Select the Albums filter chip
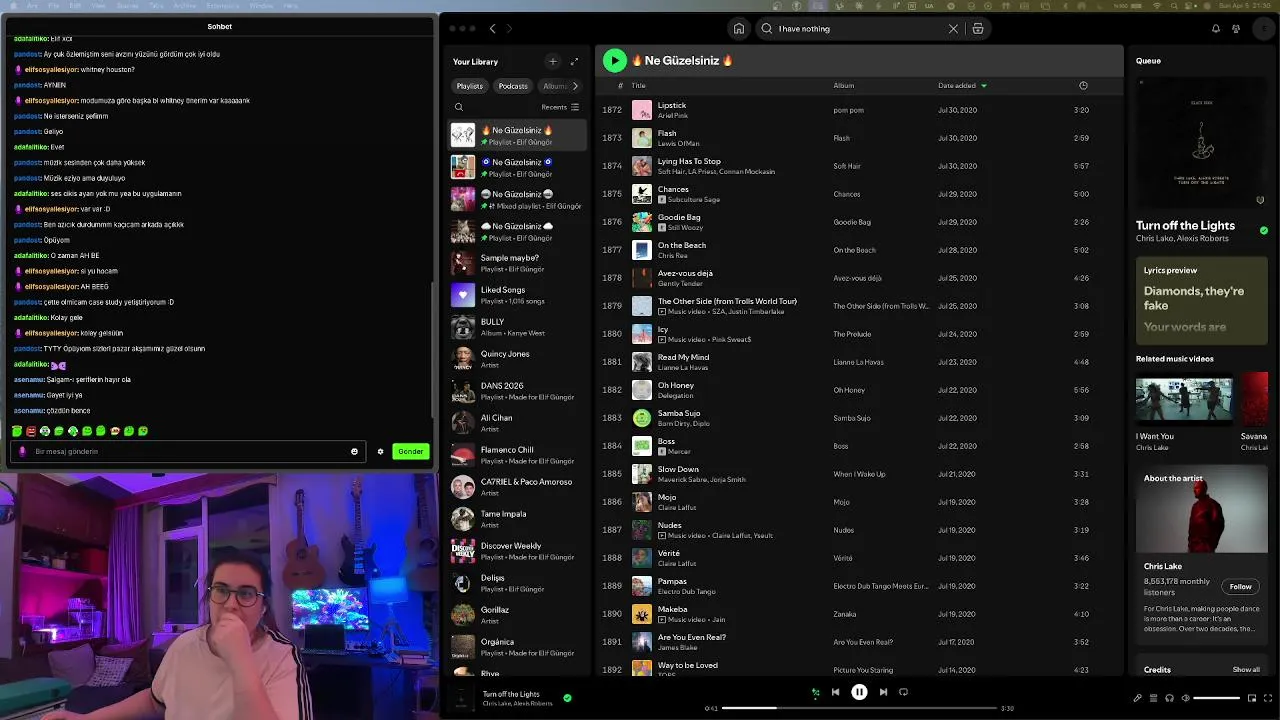Viewport: 1280px width, 720px height. point(553,86)
